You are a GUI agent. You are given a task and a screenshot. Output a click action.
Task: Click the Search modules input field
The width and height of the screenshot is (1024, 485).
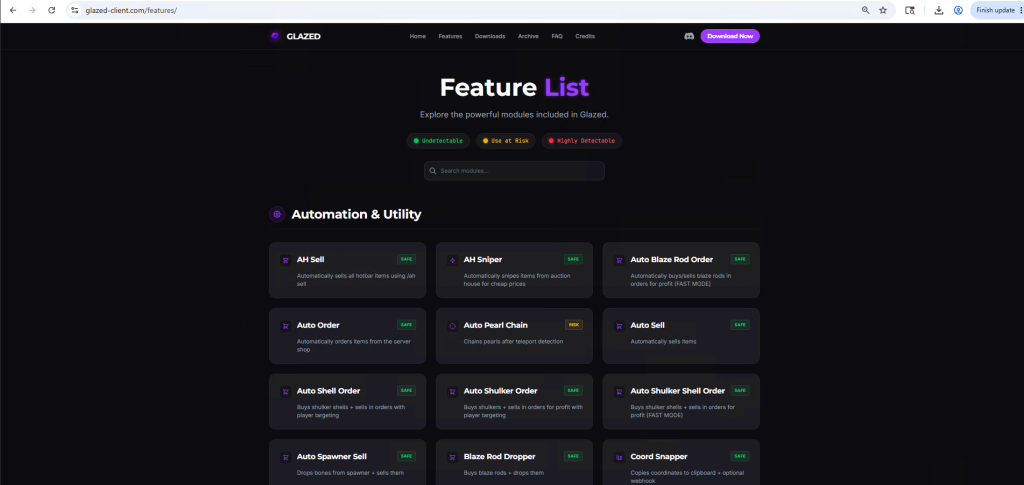pos(514,171)
